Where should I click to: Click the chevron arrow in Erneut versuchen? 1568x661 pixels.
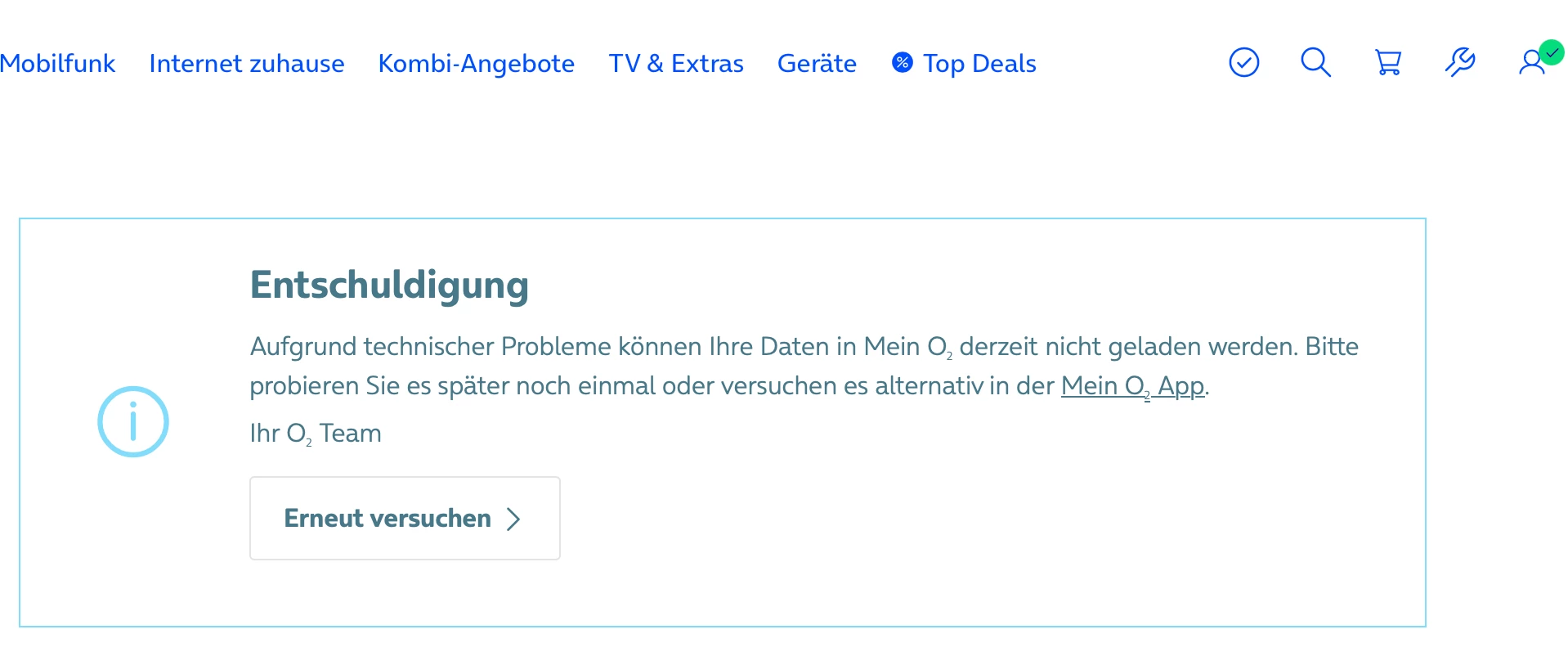pos(513,519)
